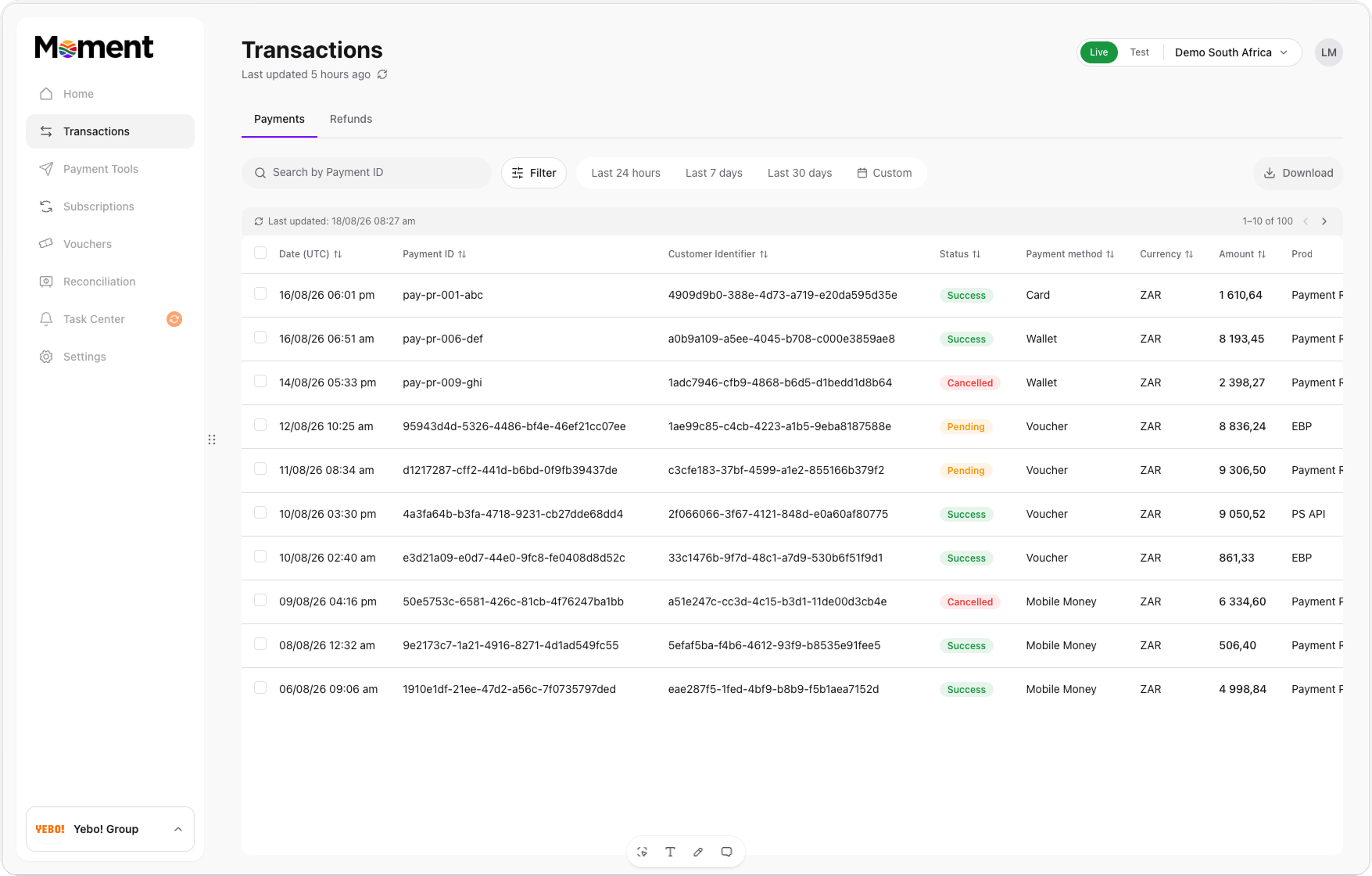
Task: Select Transactions in the sidebar
Action: [x=110, y=131]
